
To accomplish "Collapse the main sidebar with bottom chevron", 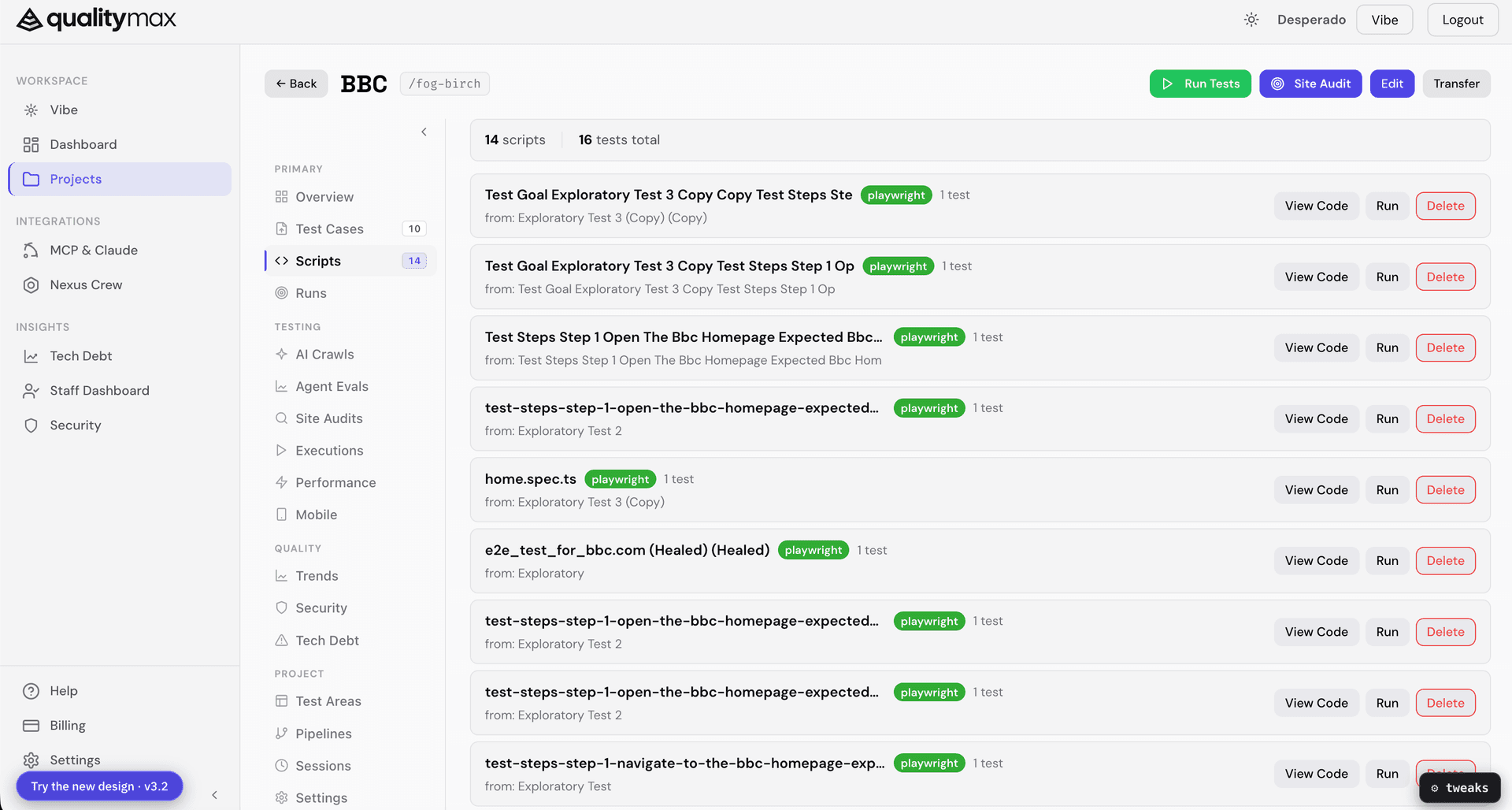I will 214,795.
